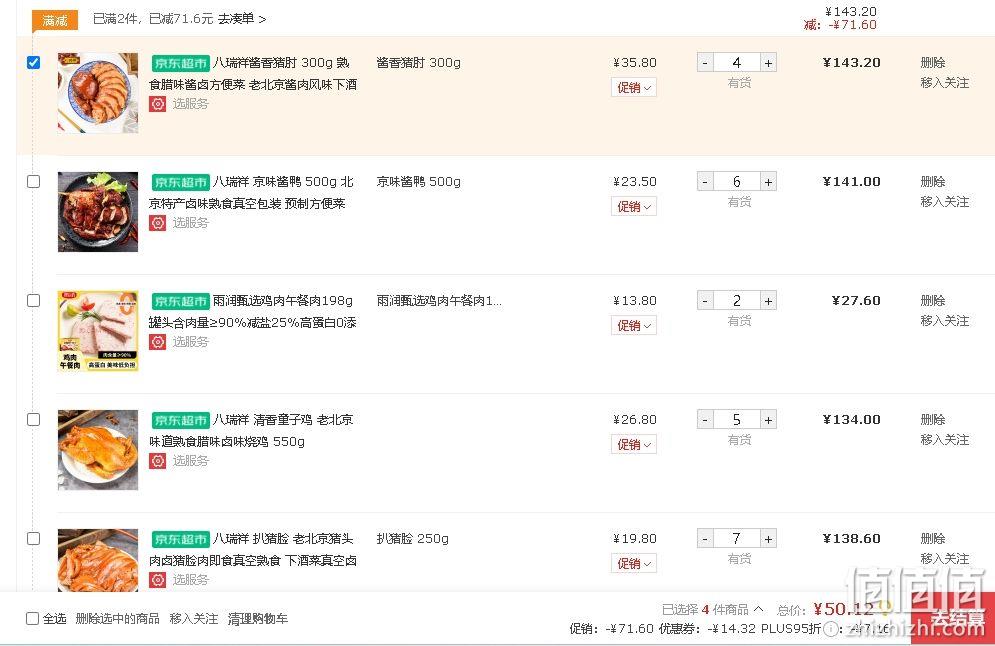Image resolution: width=995 pixels, height=646 pixels.
Task: Move 酱香猪肘 to 移入关注
Action: (944, 82)
